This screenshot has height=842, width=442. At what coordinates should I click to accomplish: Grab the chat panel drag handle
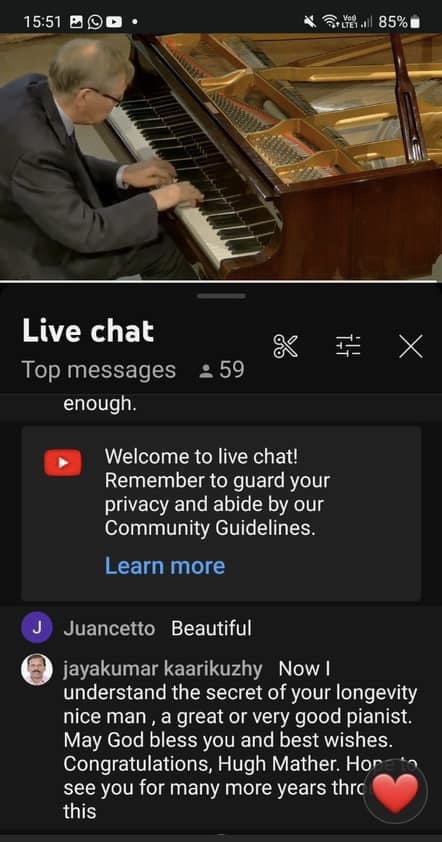point(221,296)
